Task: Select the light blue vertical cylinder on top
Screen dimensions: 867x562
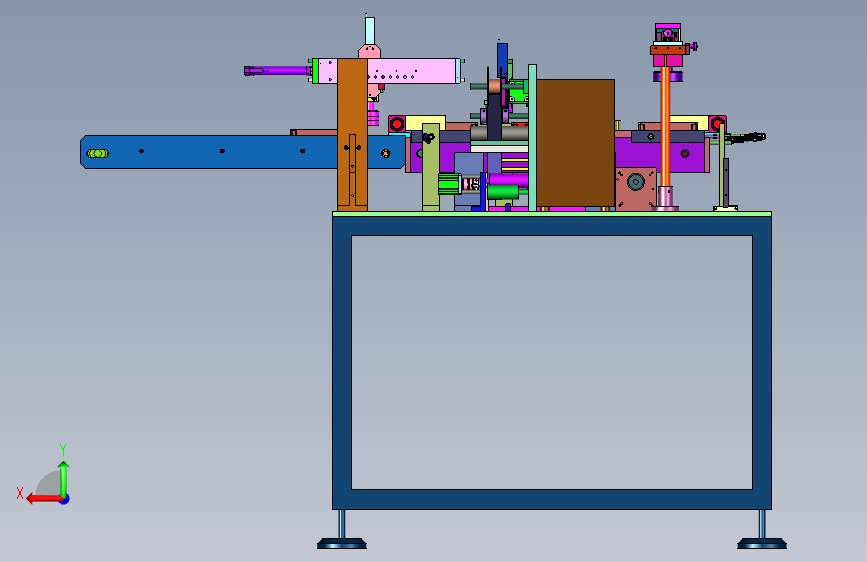Action: 370,31
